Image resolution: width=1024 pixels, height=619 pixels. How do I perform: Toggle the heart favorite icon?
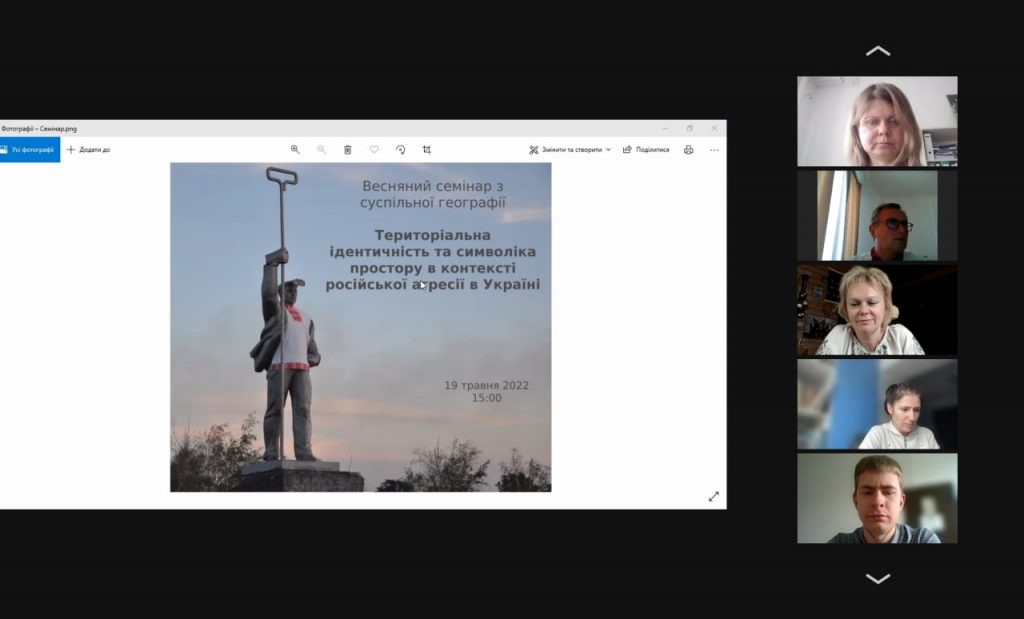click(x=374, y=150)
